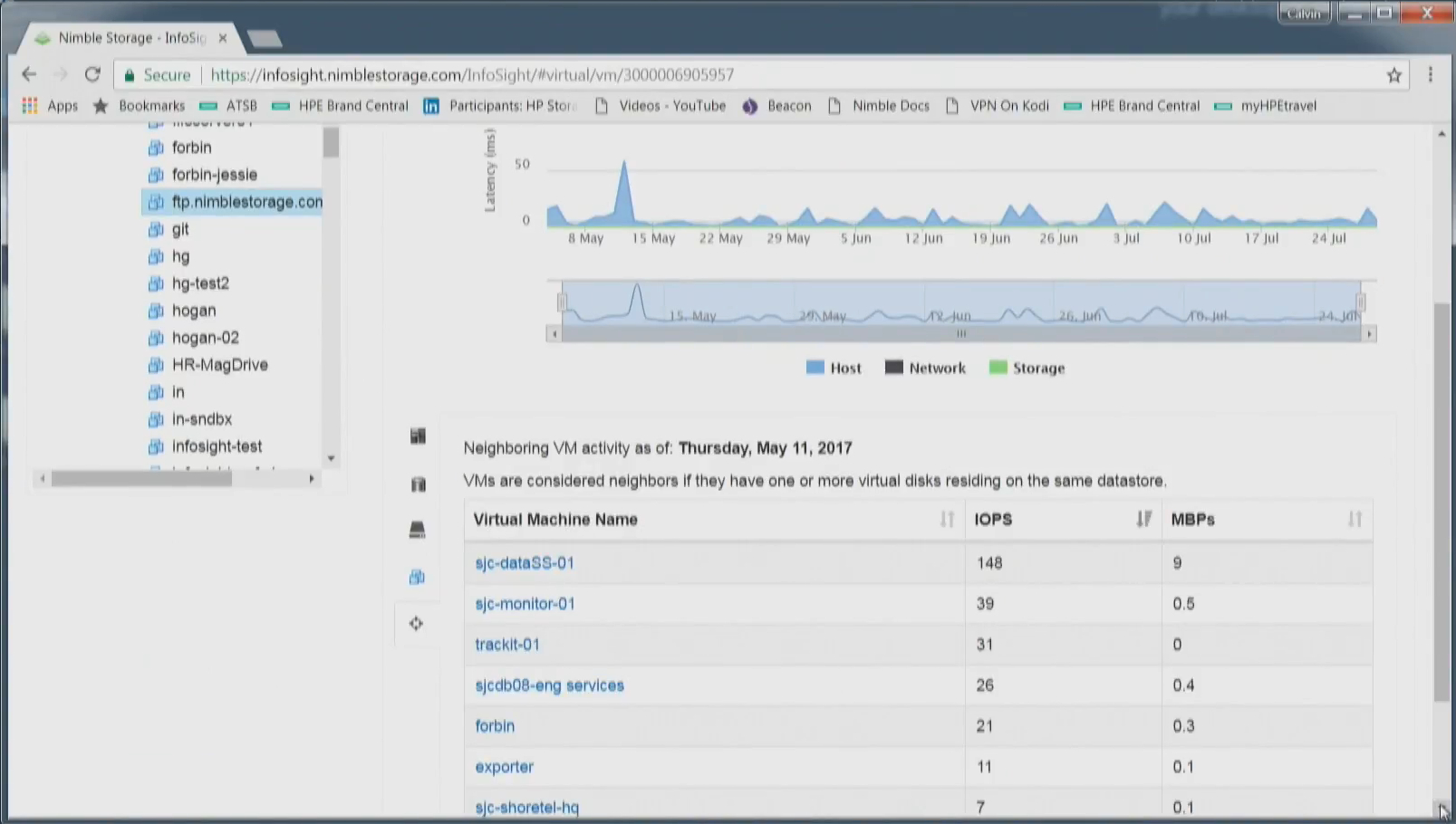Reload the page with the refresh icon
1456x824 pixels.
point(92,74)
